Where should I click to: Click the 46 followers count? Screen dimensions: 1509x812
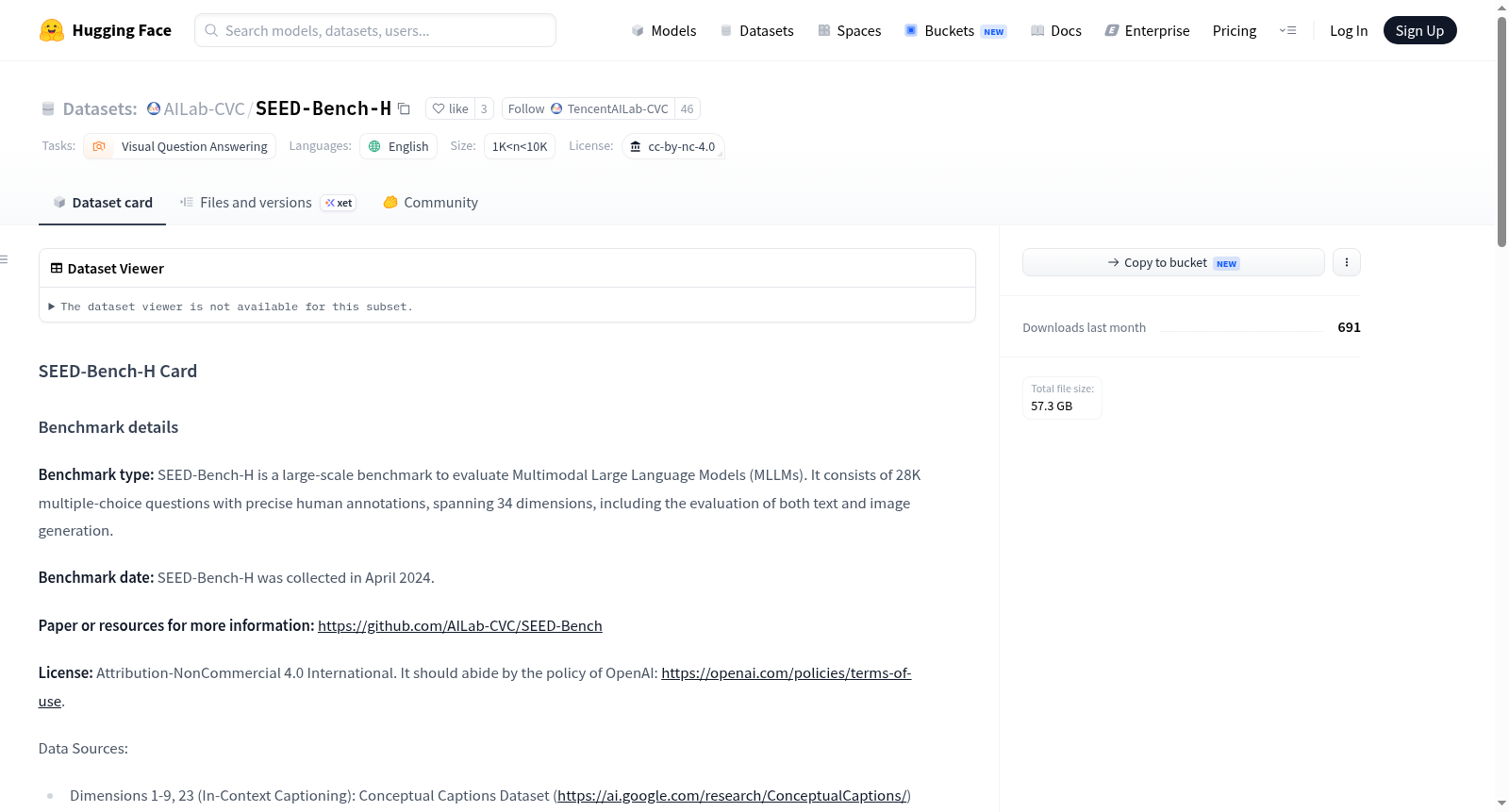click(688, 108)
